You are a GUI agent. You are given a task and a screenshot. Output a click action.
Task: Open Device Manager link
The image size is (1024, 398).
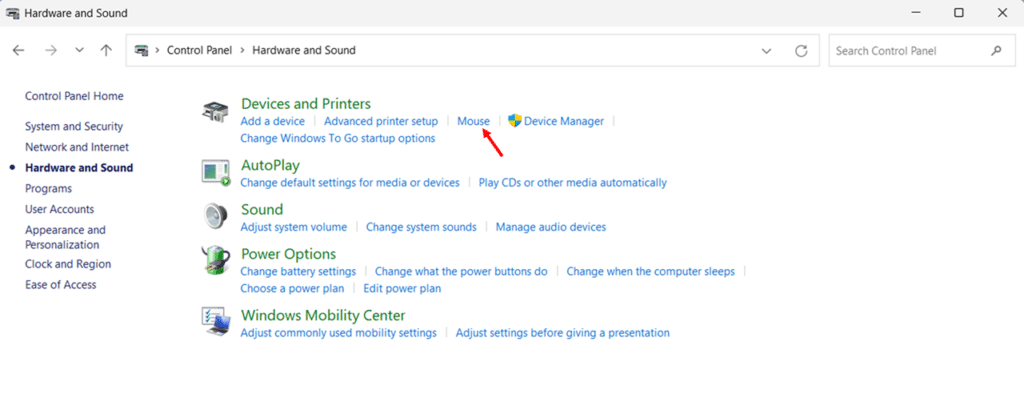click(564, 121)
